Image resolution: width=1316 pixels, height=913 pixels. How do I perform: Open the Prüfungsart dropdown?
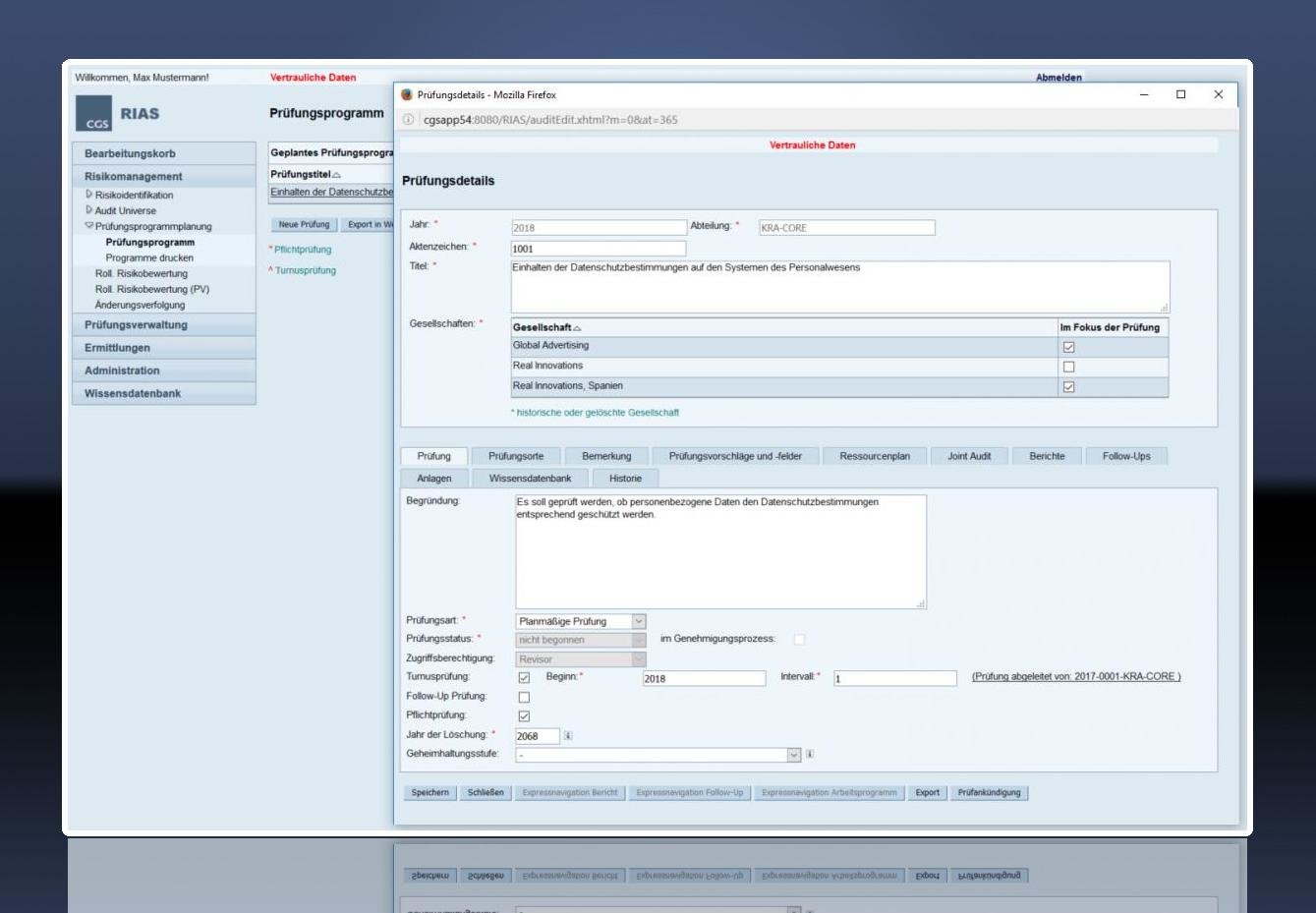[581, 621]
